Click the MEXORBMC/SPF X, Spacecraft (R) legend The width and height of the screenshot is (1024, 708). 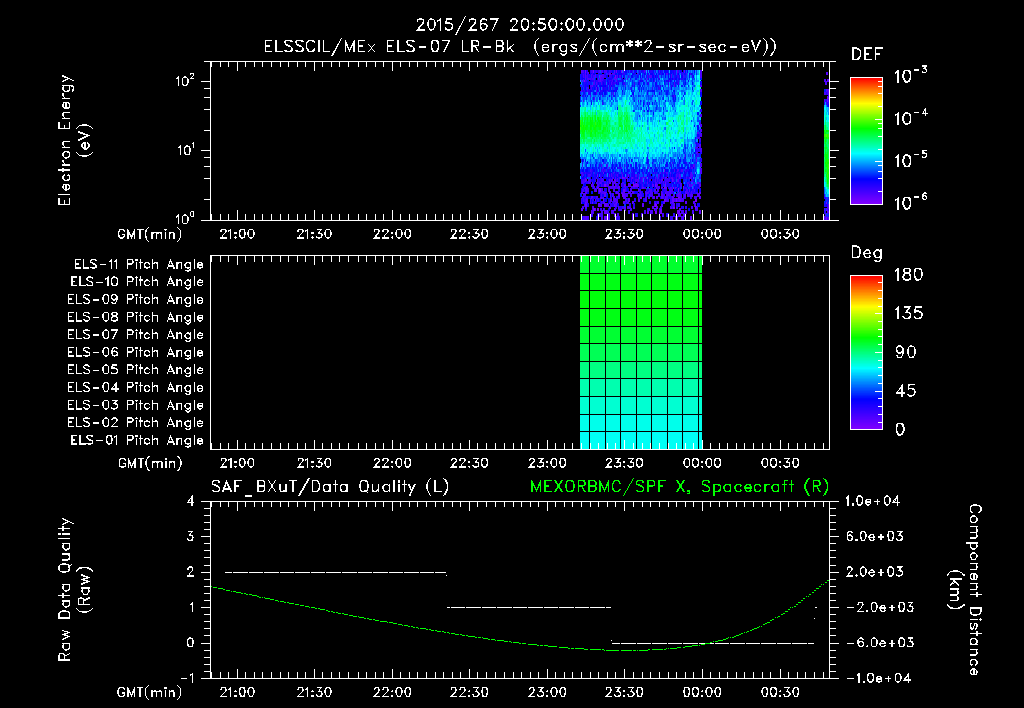click(679, 487)
